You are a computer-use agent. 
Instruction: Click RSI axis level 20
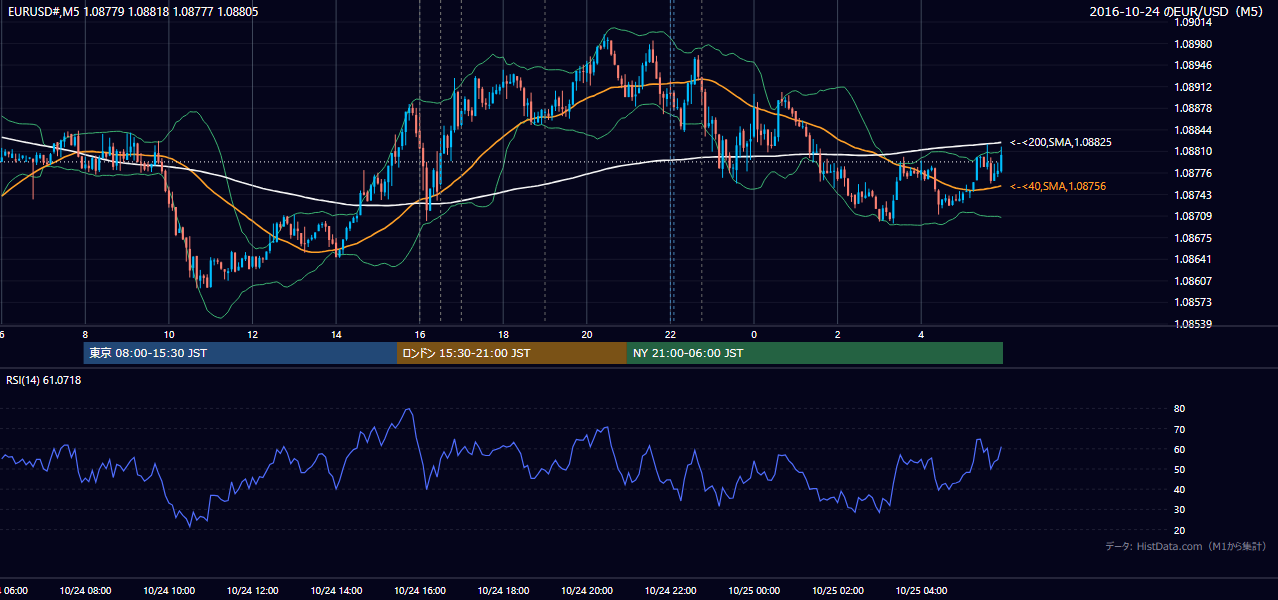coord(1180,530)
